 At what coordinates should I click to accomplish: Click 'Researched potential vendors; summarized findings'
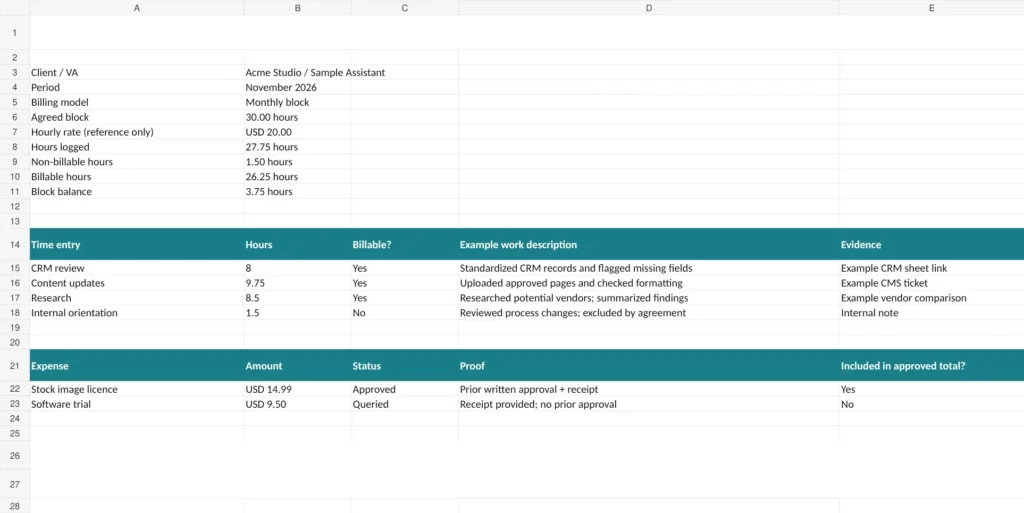pyautogui.click(x=648, y=298)
